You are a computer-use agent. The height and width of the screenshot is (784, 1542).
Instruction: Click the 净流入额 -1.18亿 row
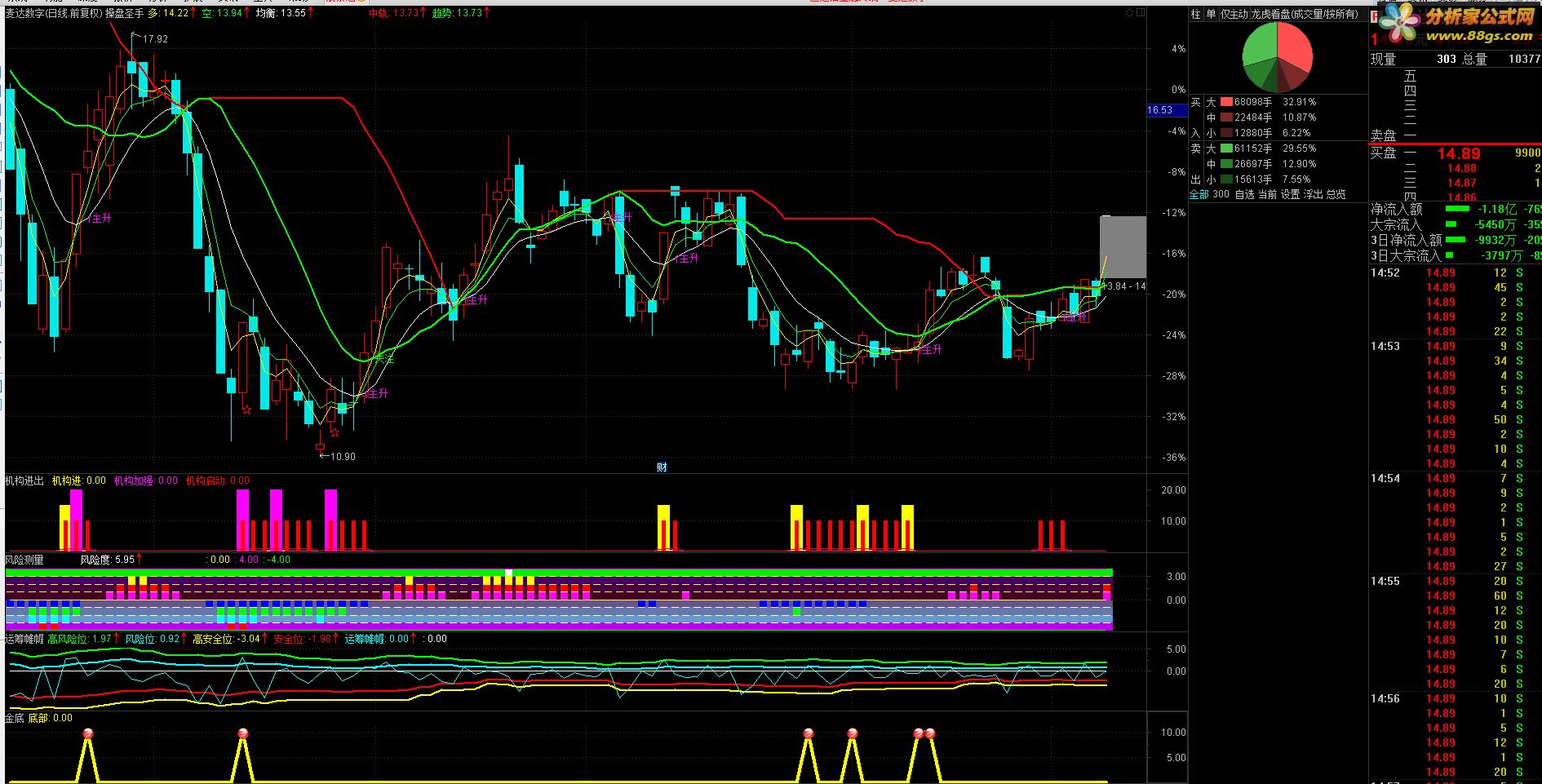point(1456,210)
